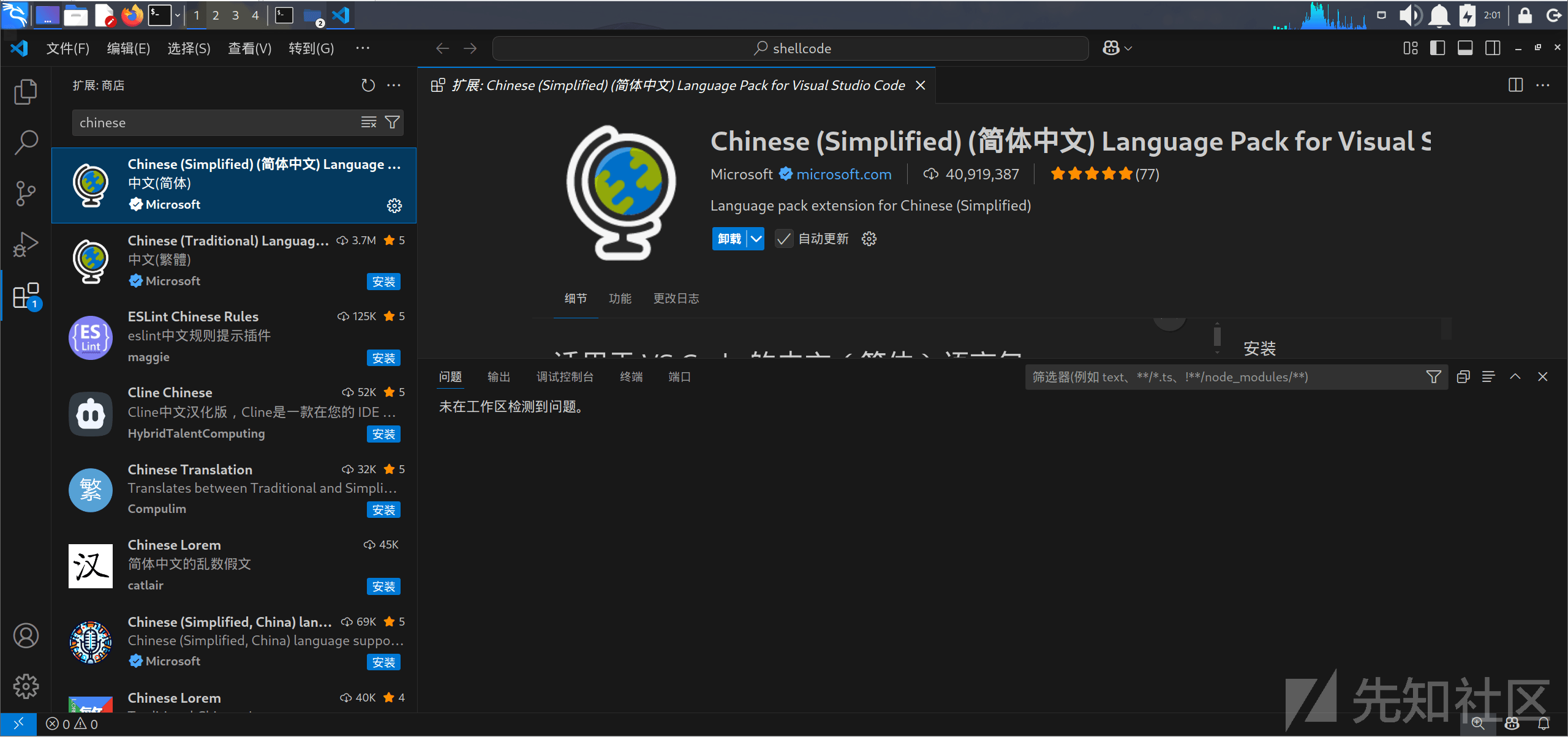Expand the Copilot dropdown chevron
The height and width of the screenshot is (737, 1568).
pos(1128,48)
